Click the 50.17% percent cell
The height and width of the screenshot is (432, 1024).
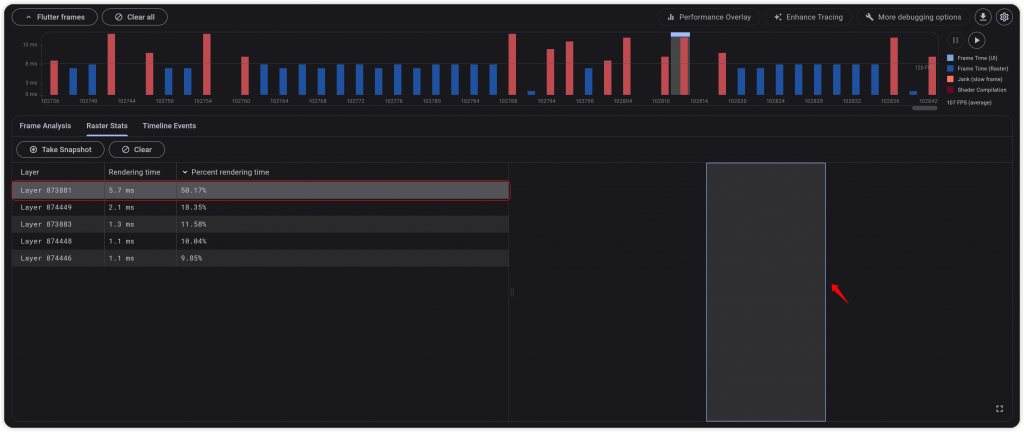tap(194, 191)
